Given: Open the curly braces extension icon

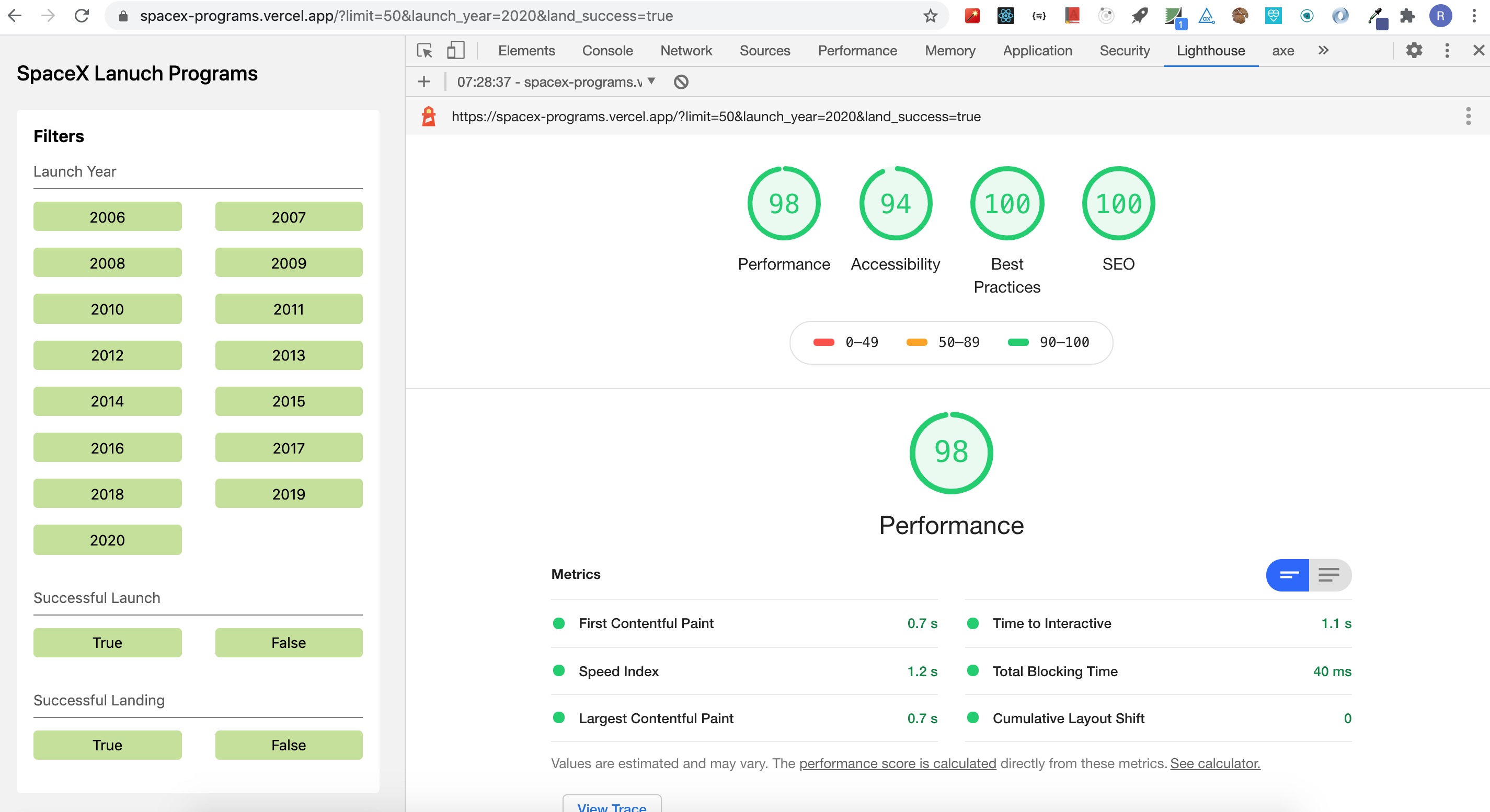Looking at the screenshot, I should (1039, 16).
